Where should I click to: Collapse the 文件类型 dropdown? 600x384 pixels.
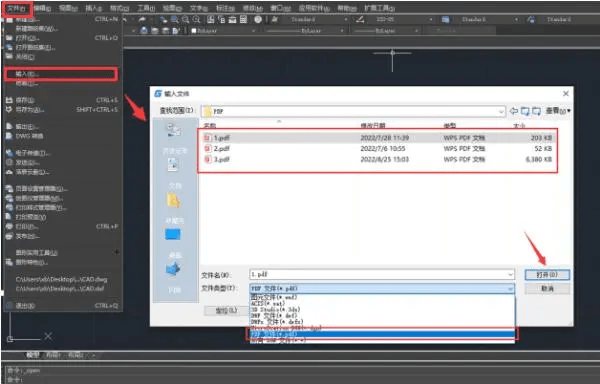point(510,289)
